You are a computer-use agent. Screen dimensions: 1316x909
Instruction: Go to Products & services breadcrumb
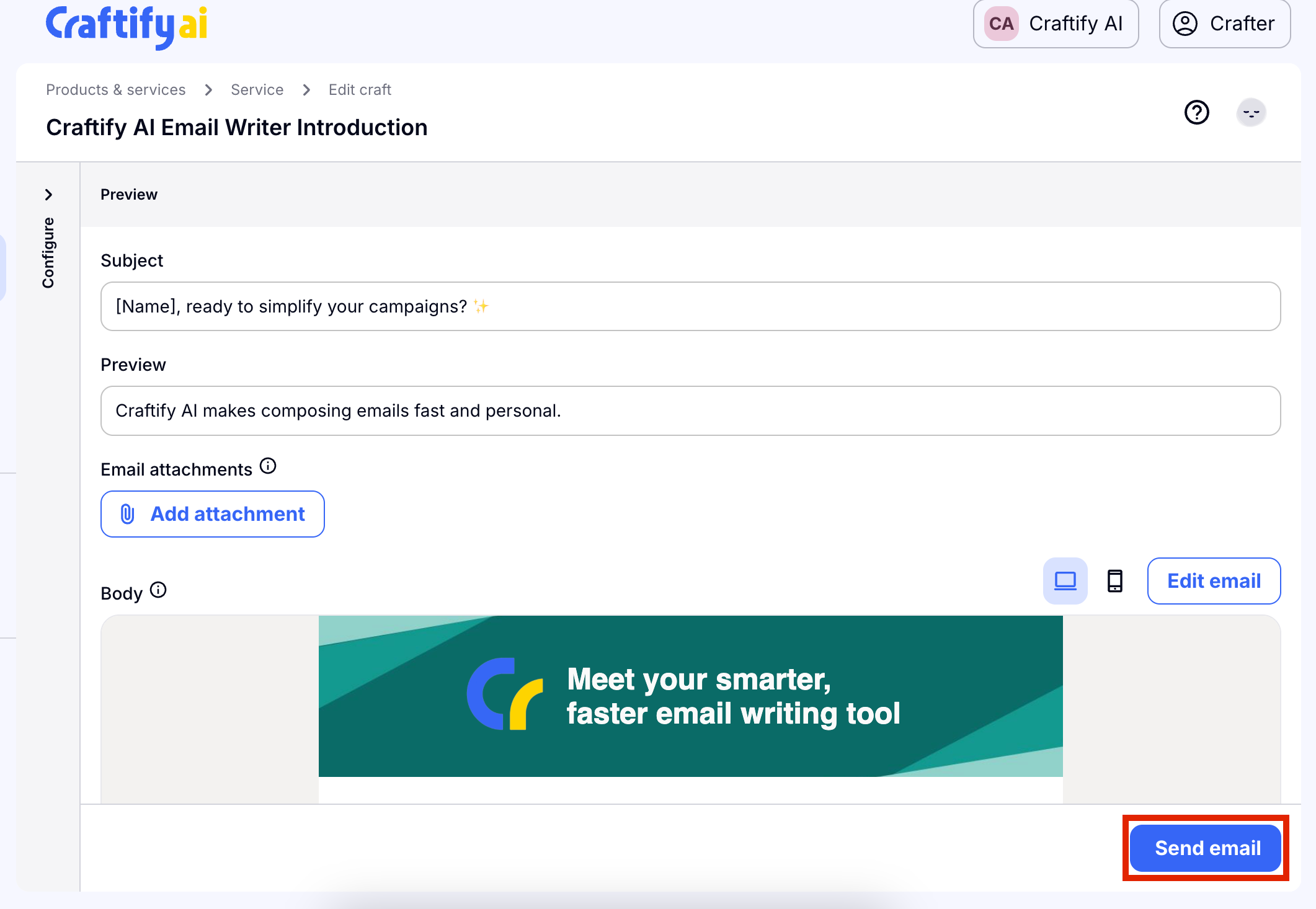click(115, 90)
